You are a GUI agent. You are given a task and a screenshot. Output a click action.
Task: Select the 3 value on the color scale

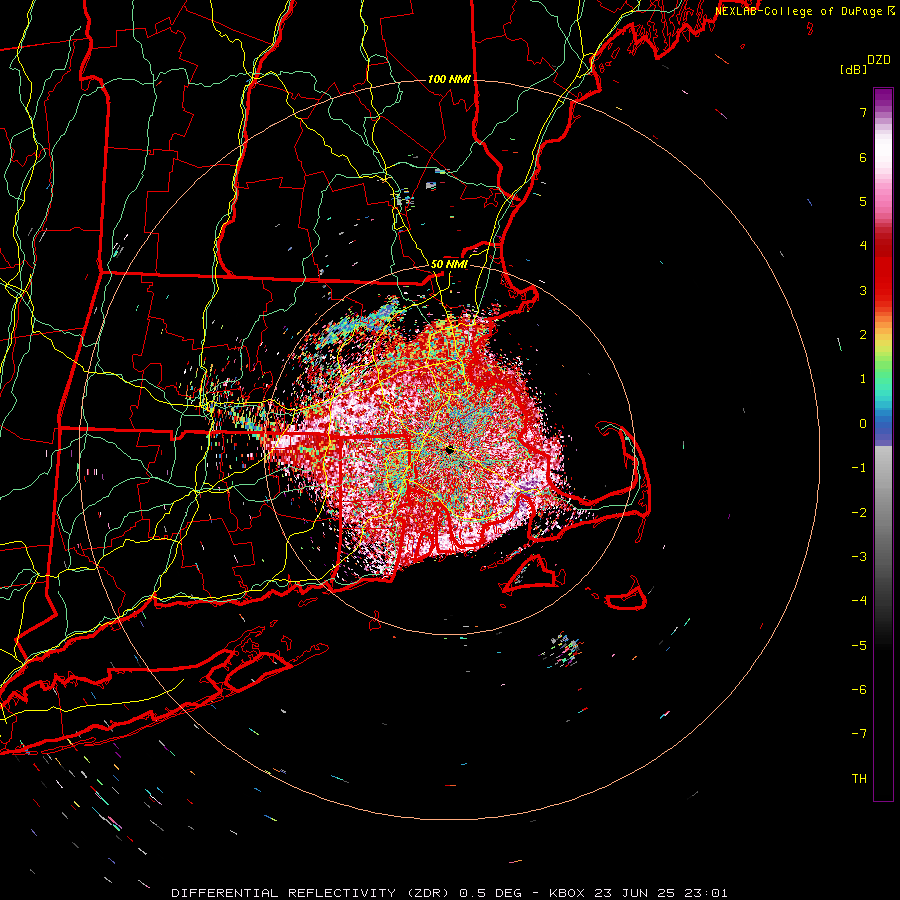[863, 290]
